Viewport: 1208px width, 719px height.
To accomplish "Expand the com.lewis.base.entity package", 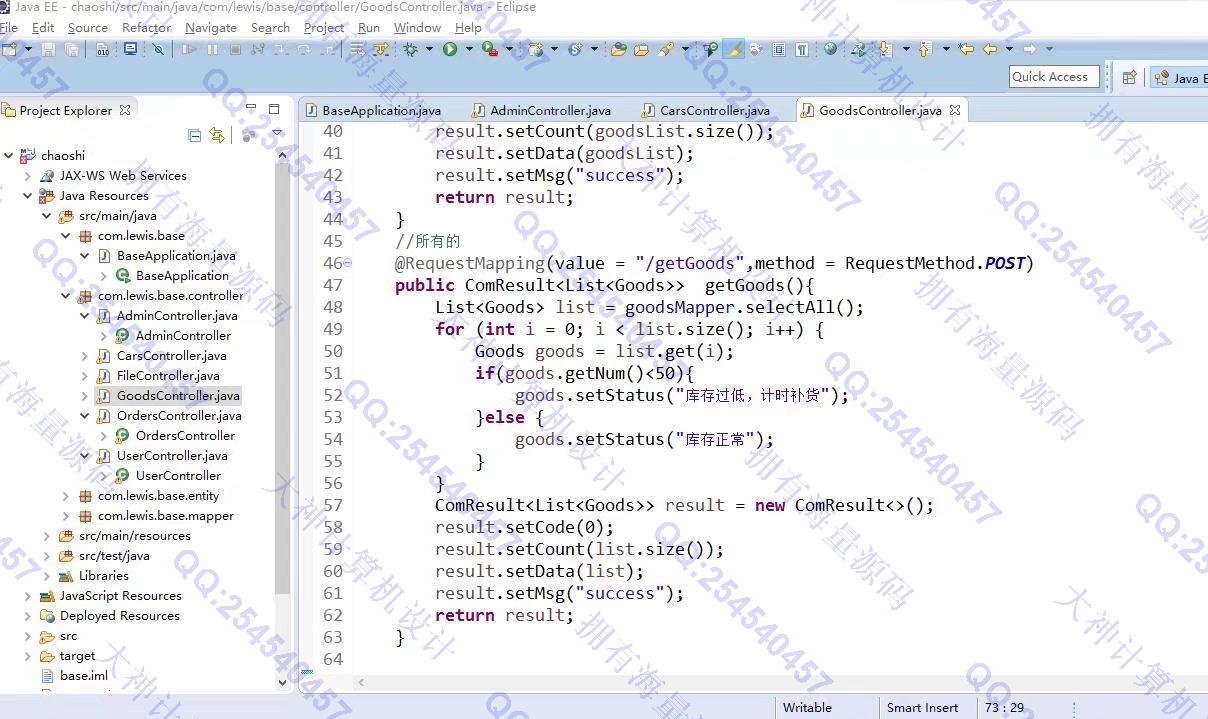I will [66, 495].
